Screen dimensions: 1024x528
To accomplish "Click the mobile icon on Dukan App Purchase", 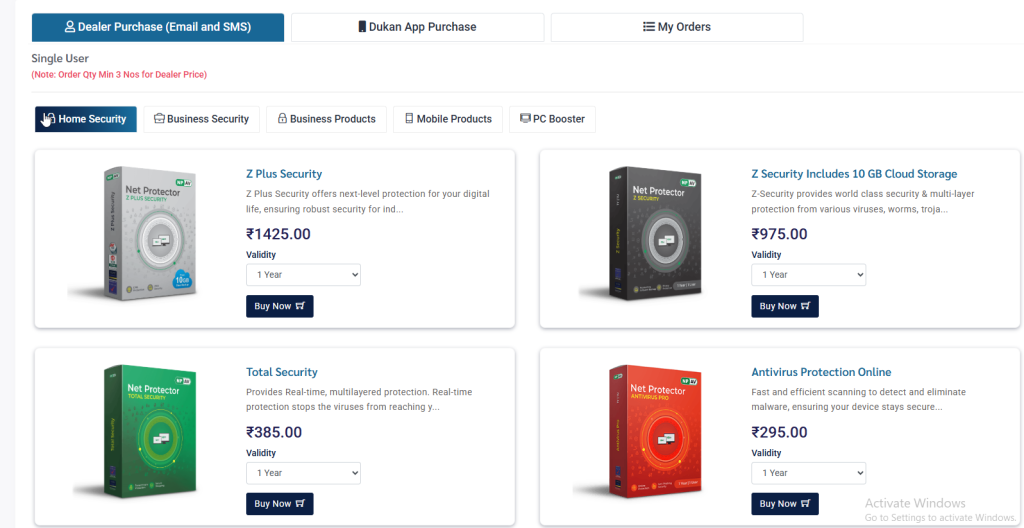I will 362,27.
